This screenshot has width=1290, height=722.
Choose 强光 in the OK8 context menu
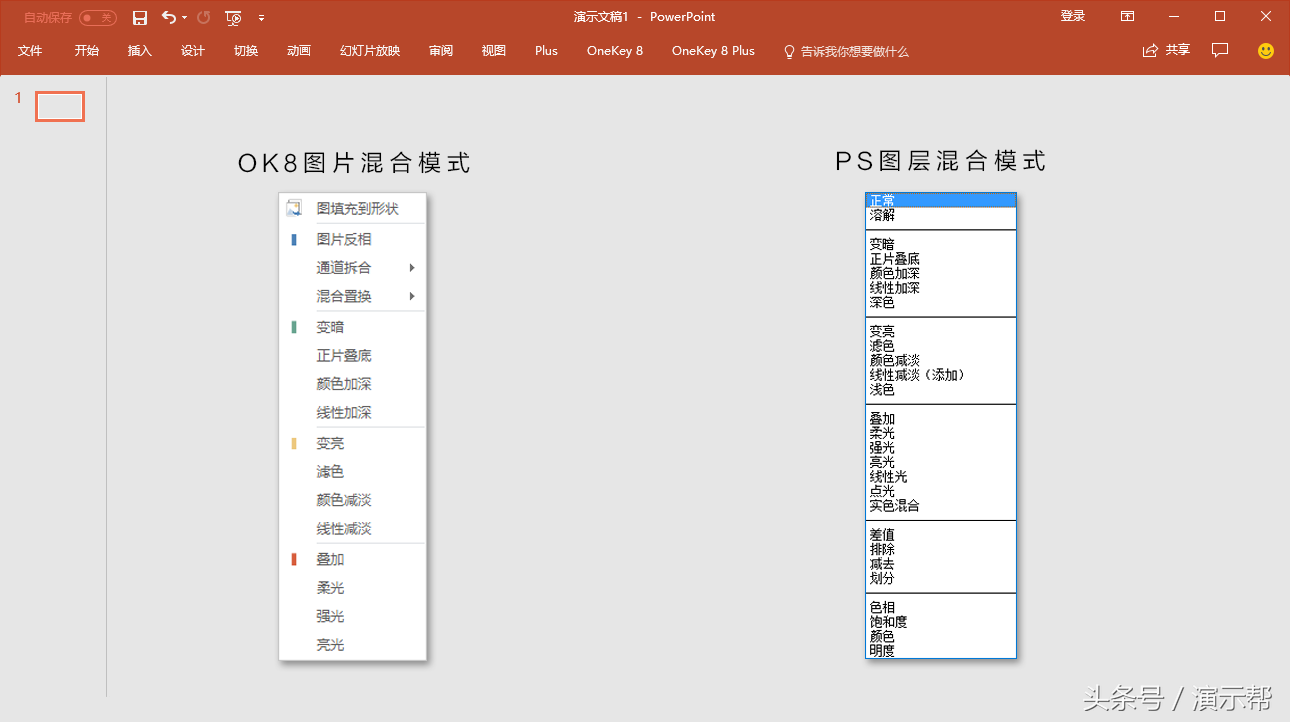click(x=353, y=616)
